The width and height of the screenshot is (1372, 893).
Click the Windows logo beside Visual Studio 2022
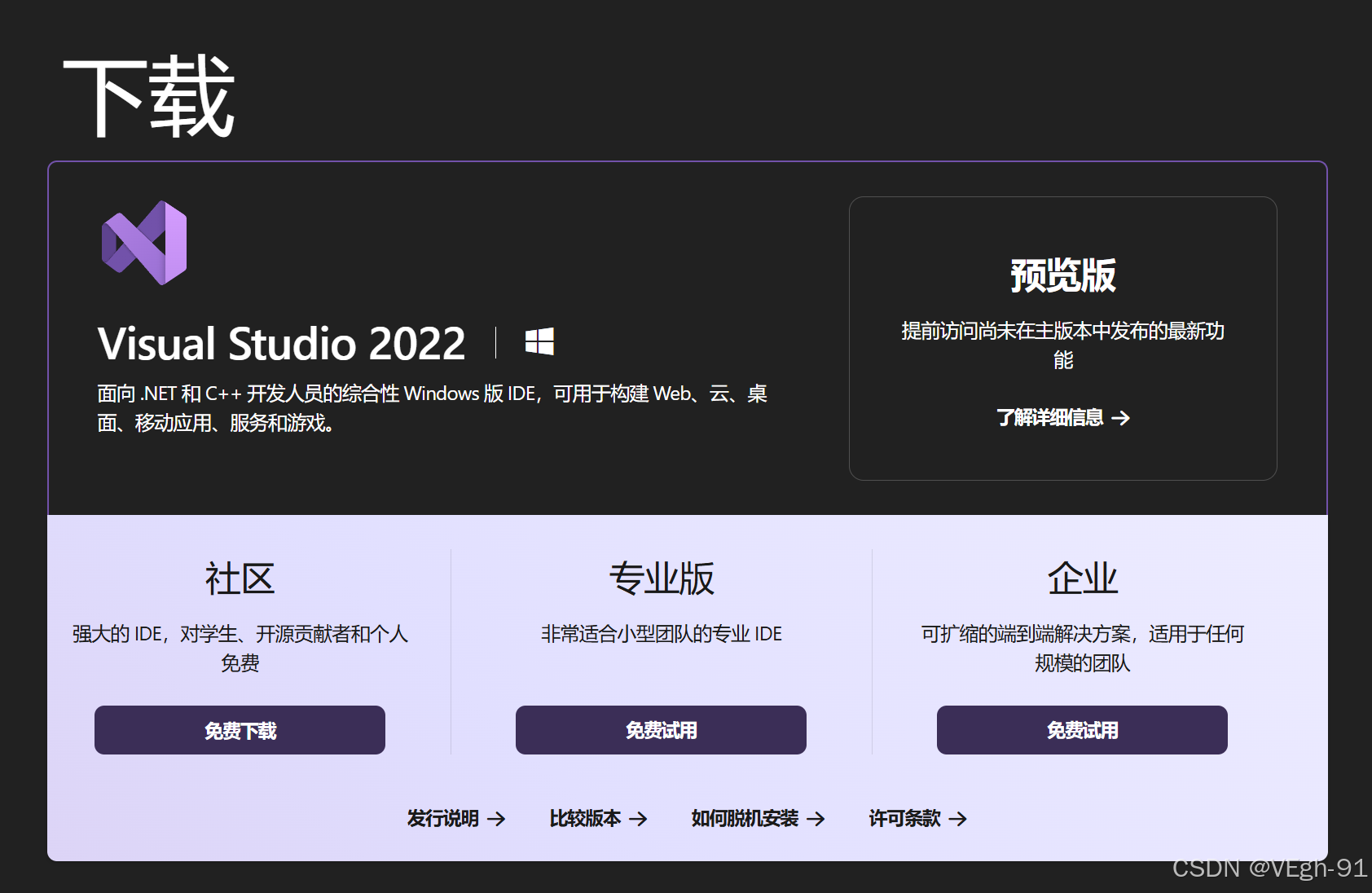[539, 341]
